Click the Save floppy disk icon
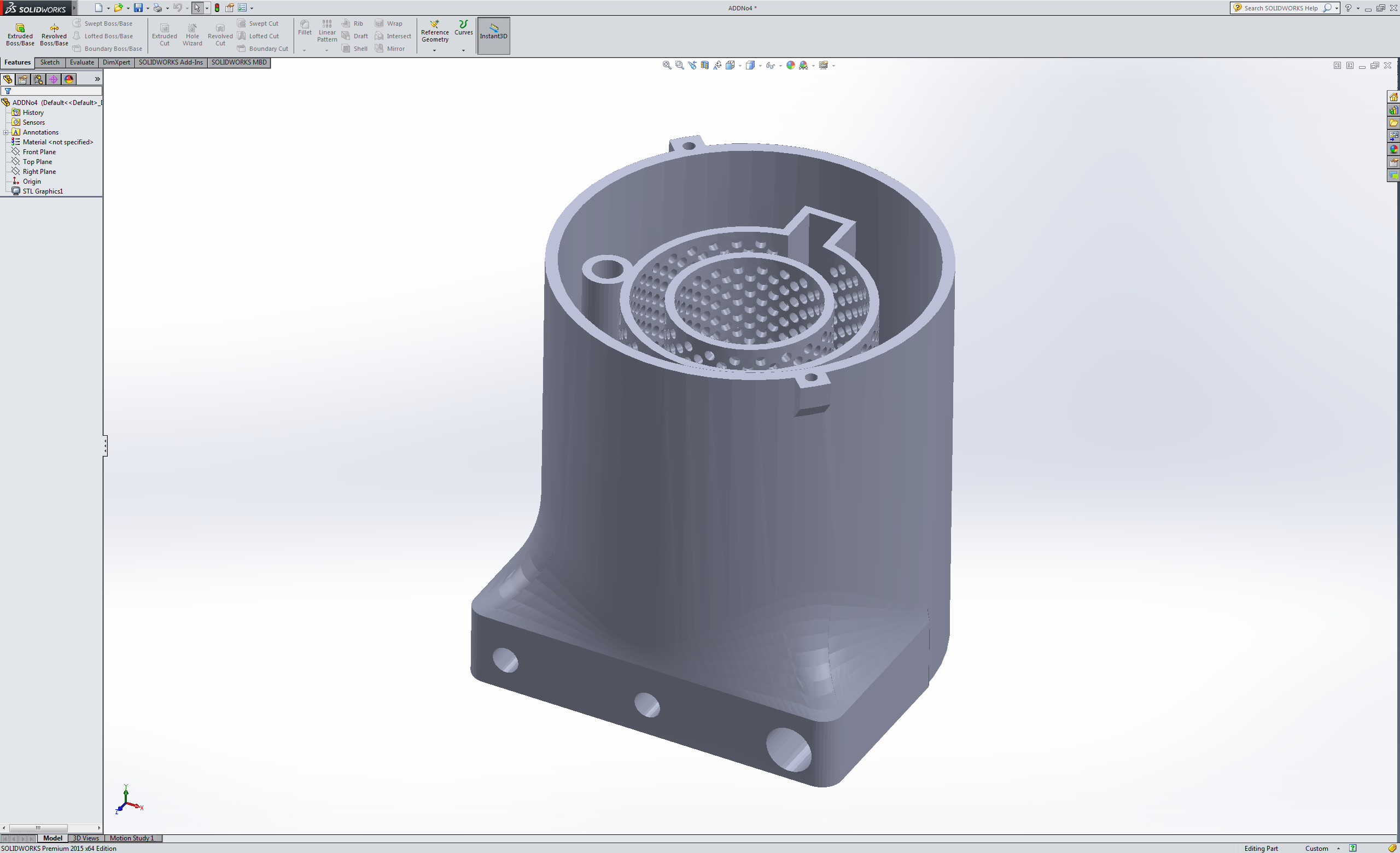 click(138, 8)
